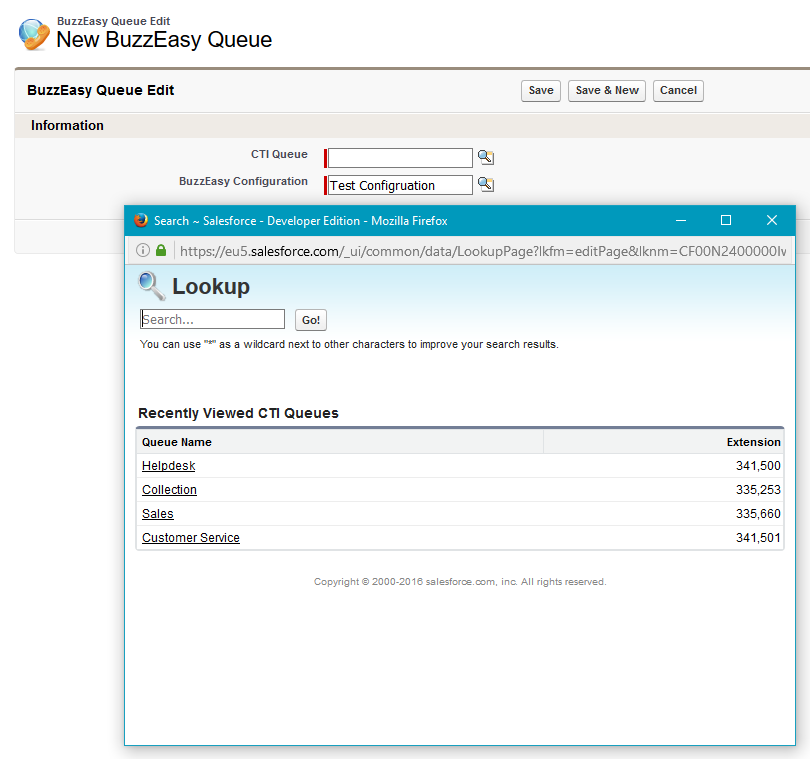Click the small magnifier beside the Lookup title
The width and height of the screenshot is (810, 759).
(151, 287)
